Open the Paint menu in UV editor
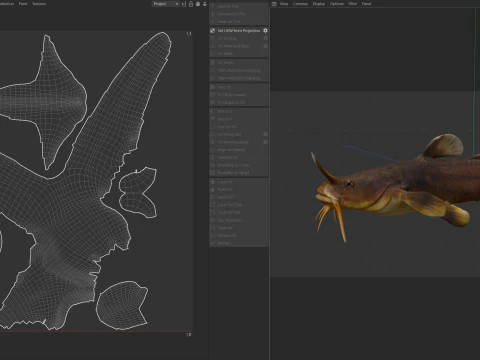Image resolution: width=480 pixels, height=360 pixels. (x=23, y=4)
